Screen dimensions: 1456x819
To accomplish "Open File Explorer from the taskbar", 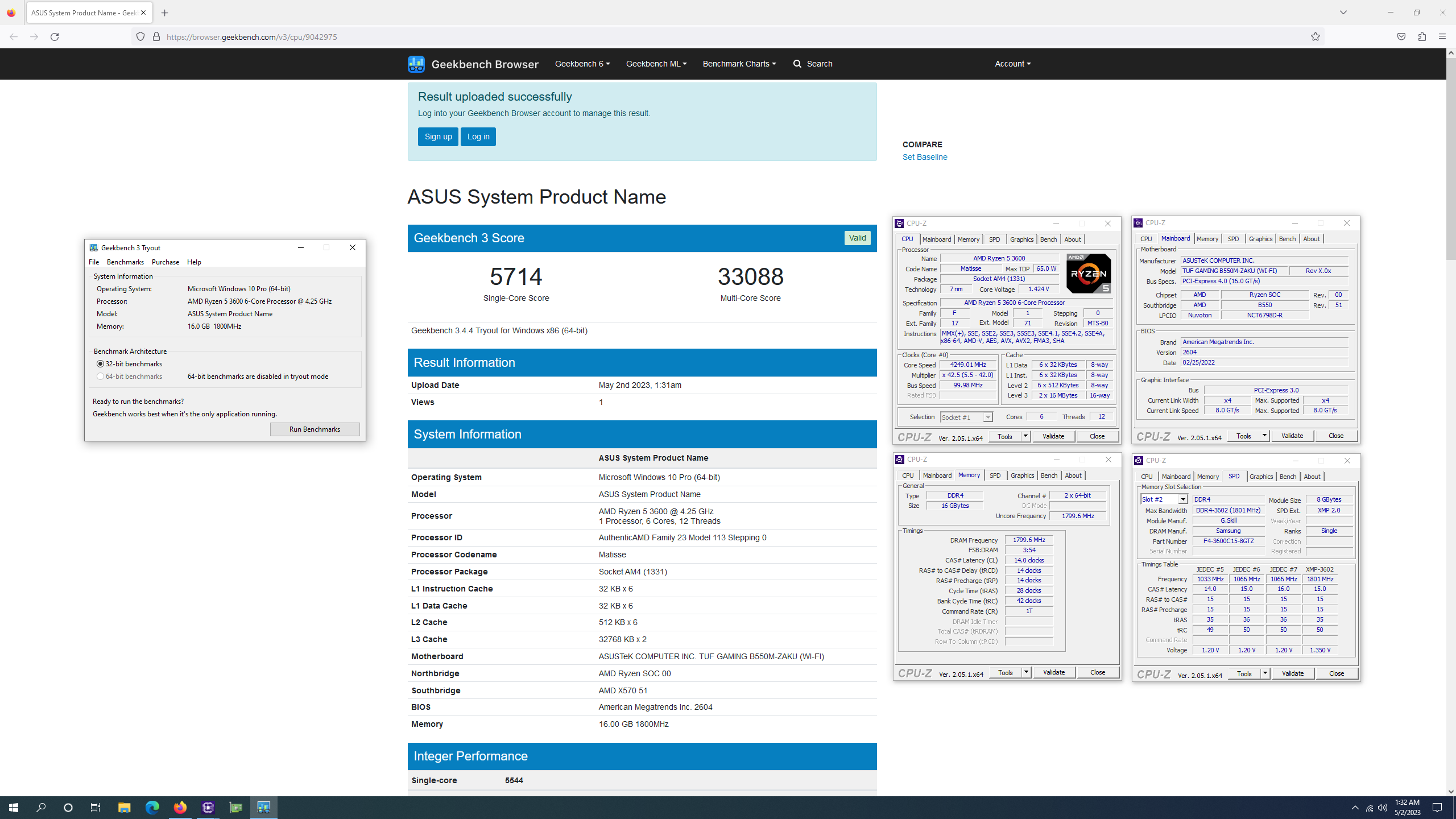I will click(124, 808).
